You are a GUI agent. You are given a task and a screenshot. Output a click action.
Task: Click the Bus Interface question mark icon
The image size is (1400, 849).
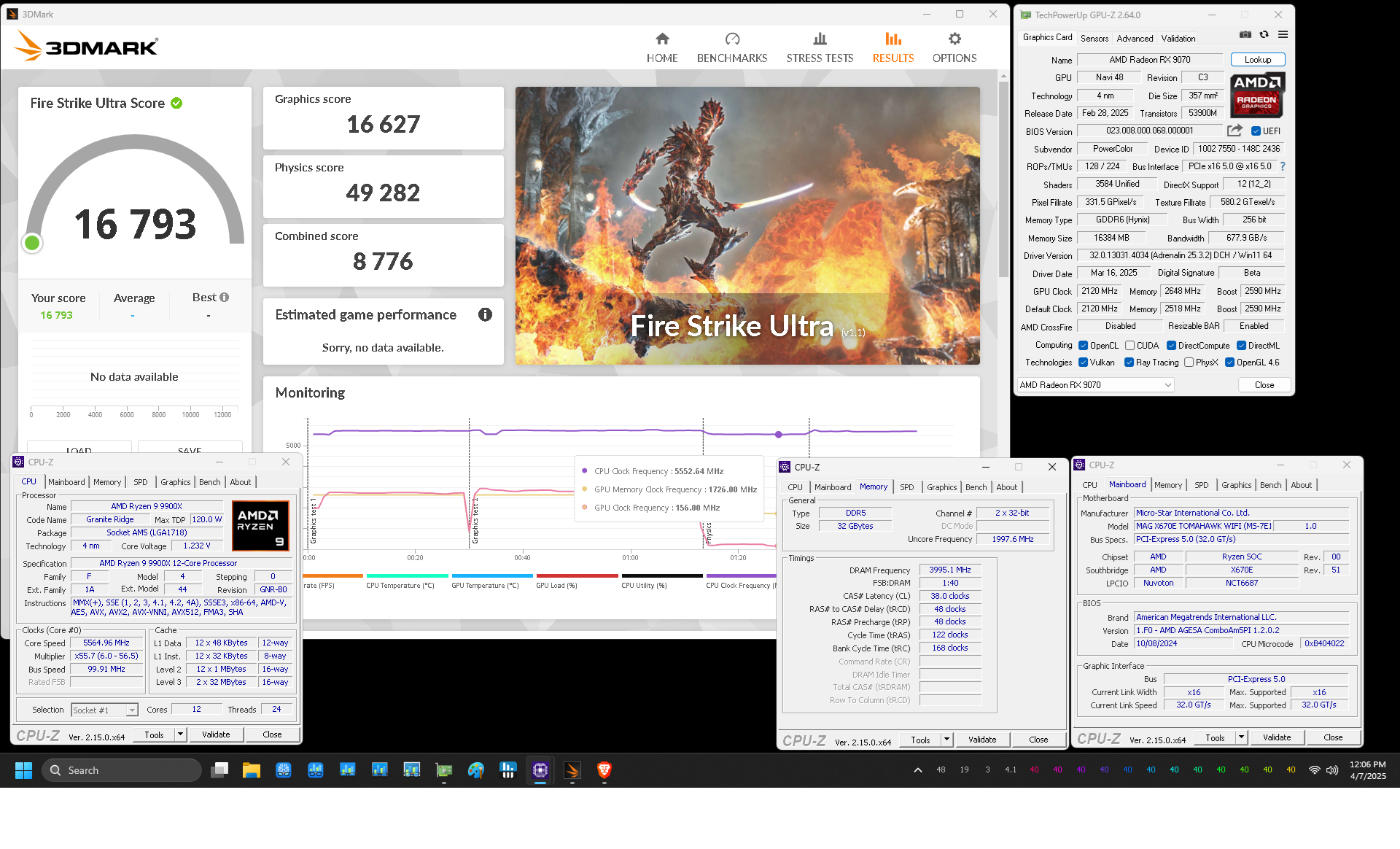pos(1283,166)
